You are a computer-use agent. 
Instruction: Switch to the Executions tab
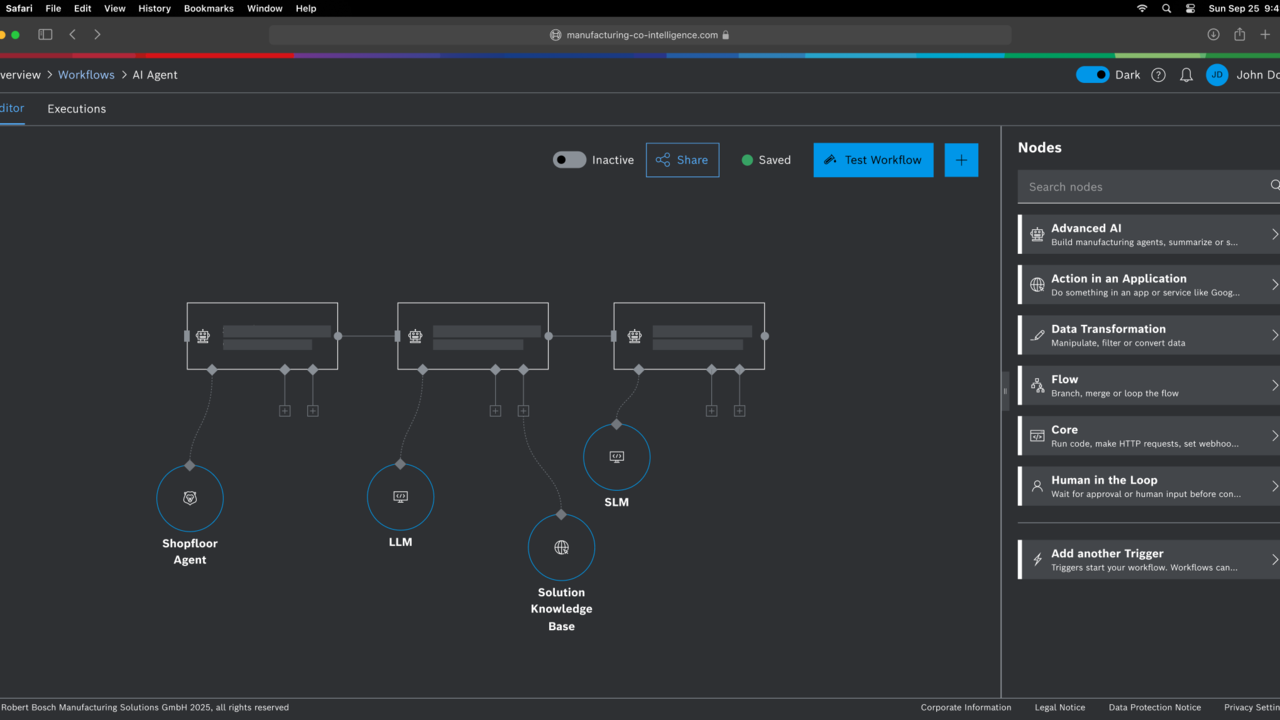[x=76, y=109]
